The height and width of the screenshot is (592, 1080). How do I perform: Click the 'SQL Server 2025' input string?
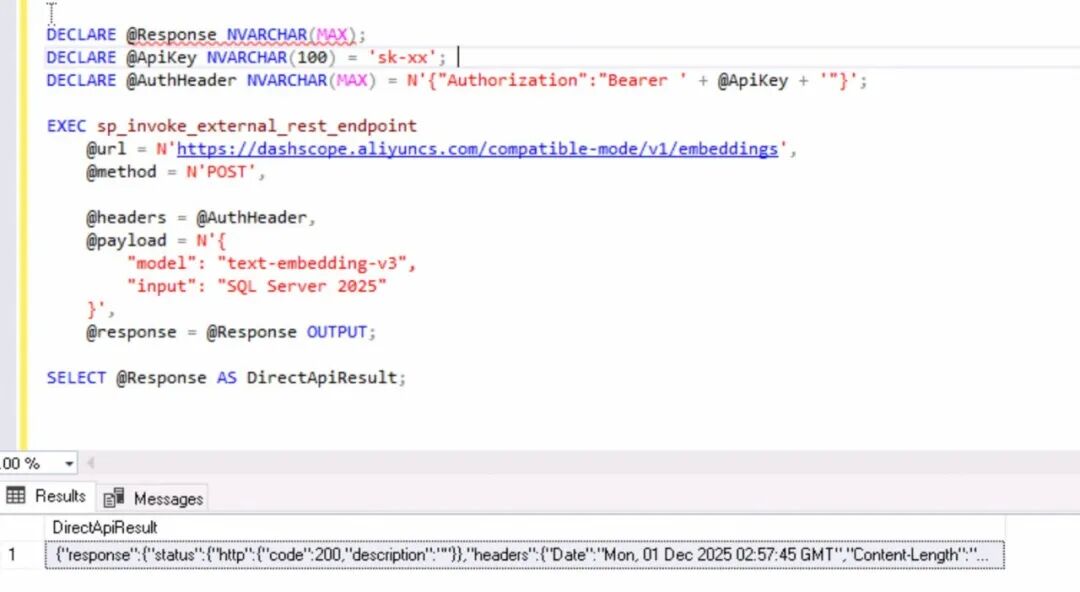tap(302, 286)
